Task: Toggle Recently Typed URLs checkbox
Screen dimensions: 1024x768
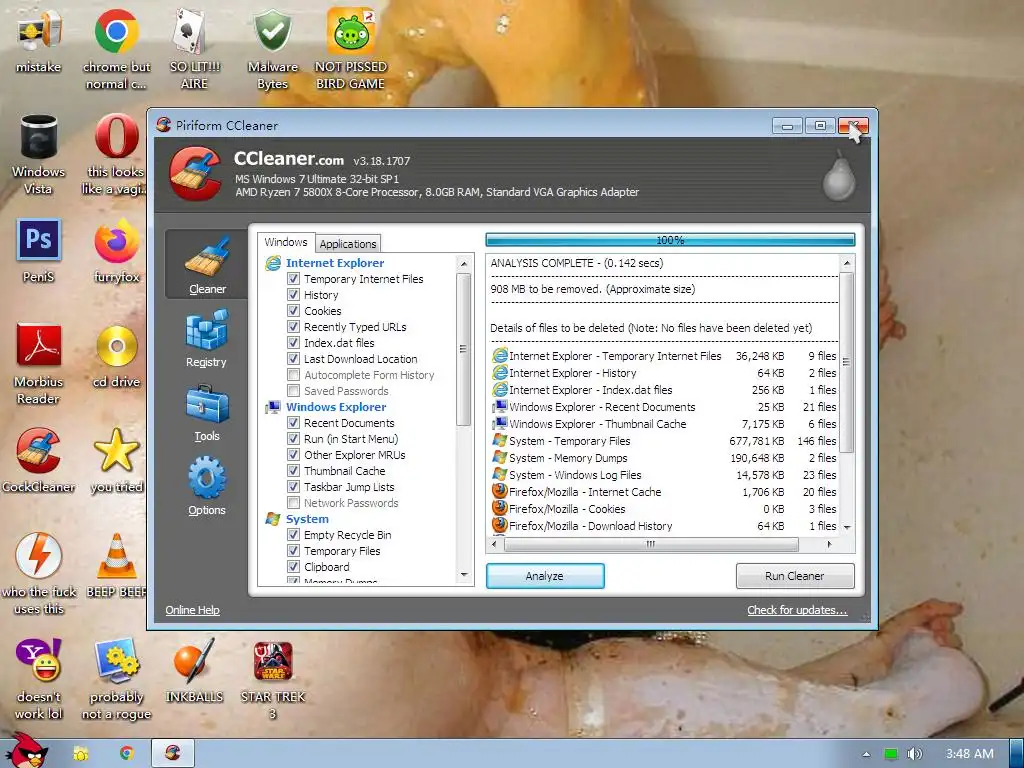Action: [293, 327]
